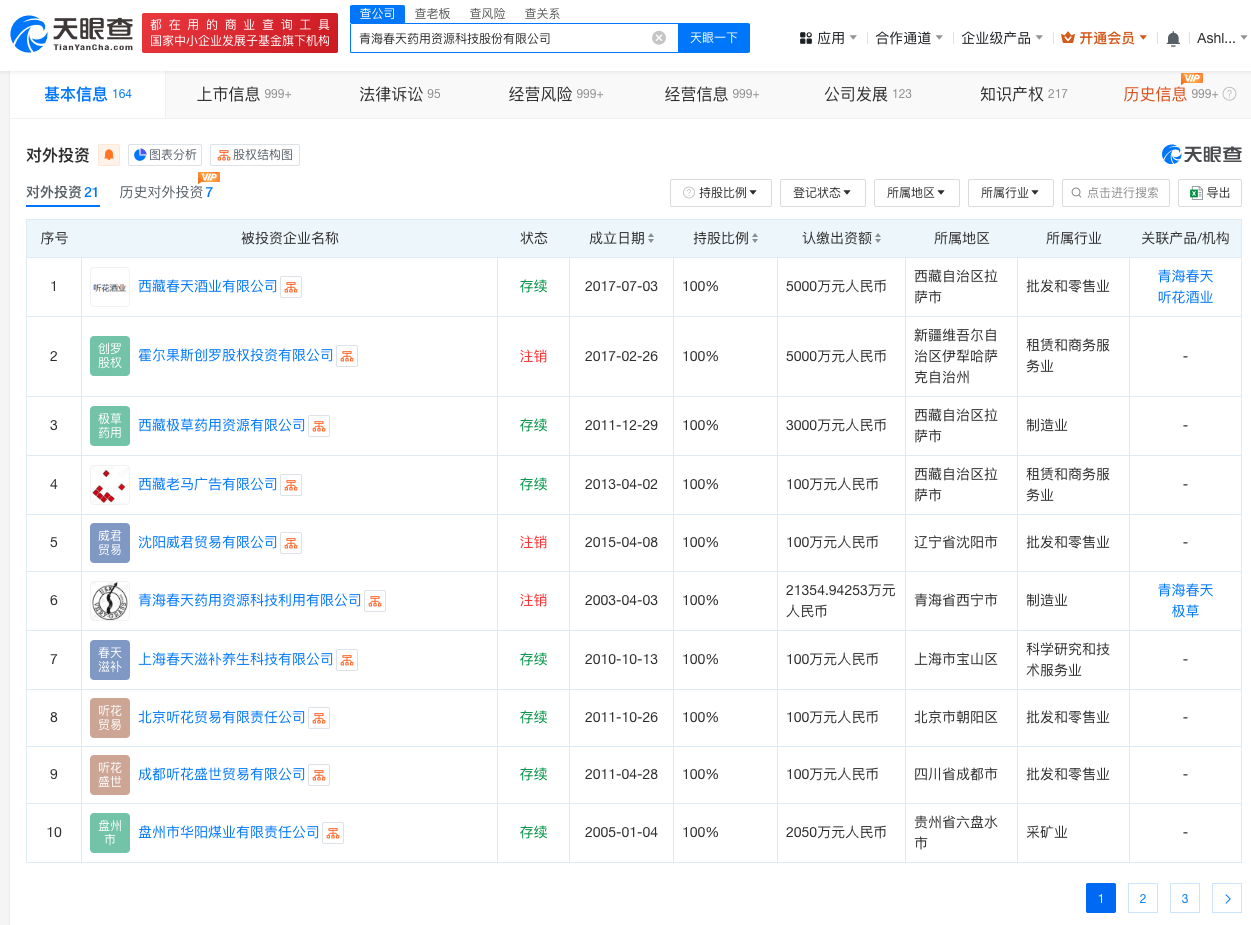Open the 持股比例 filter dropdown
The image size is (1251, 925).
click(x=720, y=192)
